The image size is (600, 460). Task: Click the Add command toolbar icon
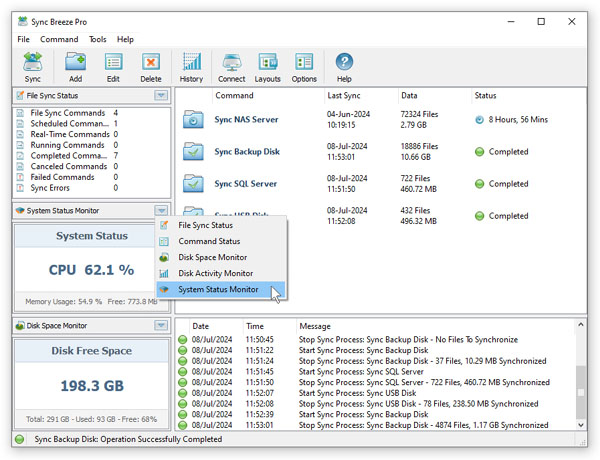[x=75, y=62]
